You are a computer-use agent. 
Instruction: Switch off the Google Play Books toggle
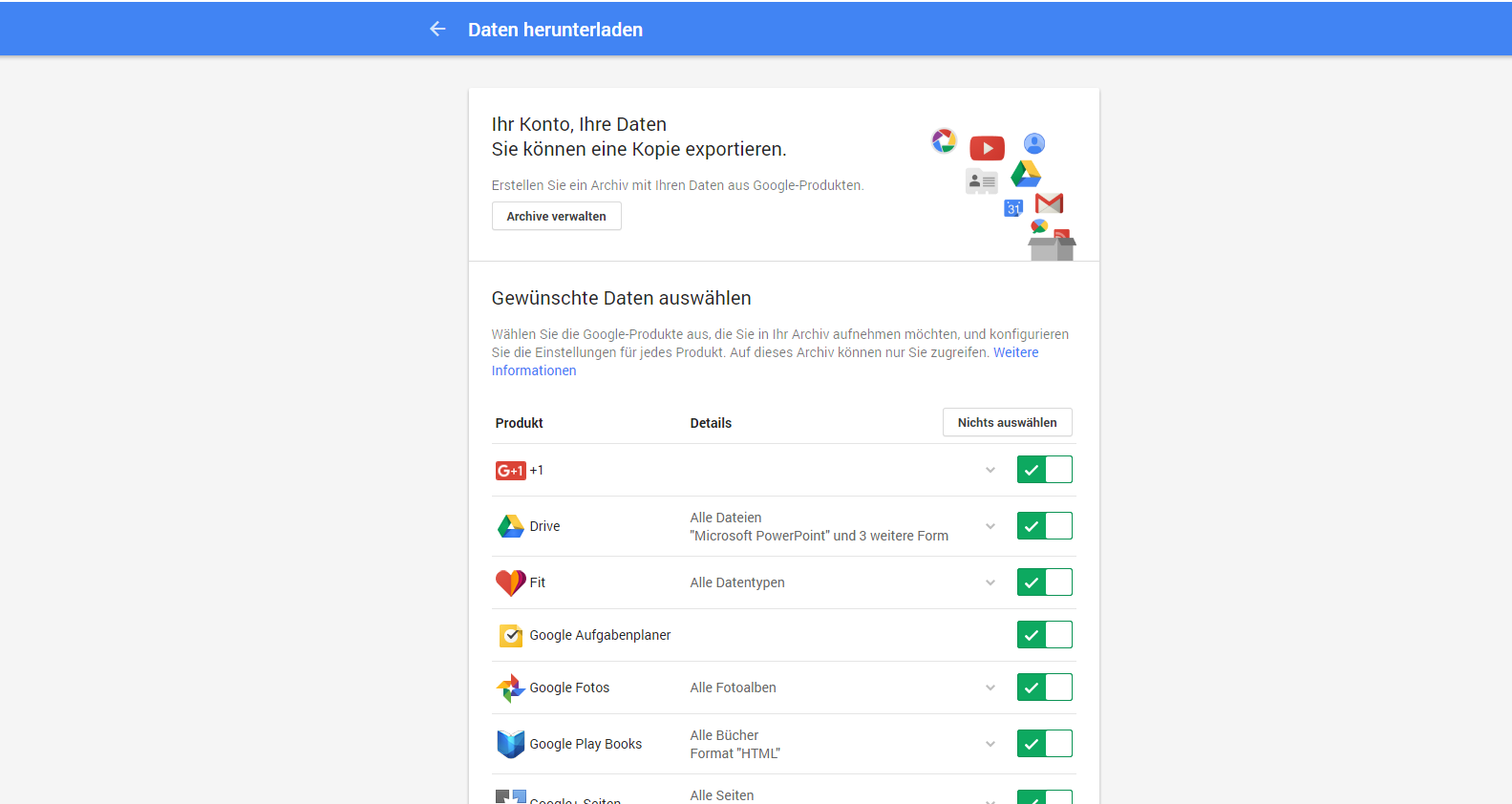point(1044,744)
